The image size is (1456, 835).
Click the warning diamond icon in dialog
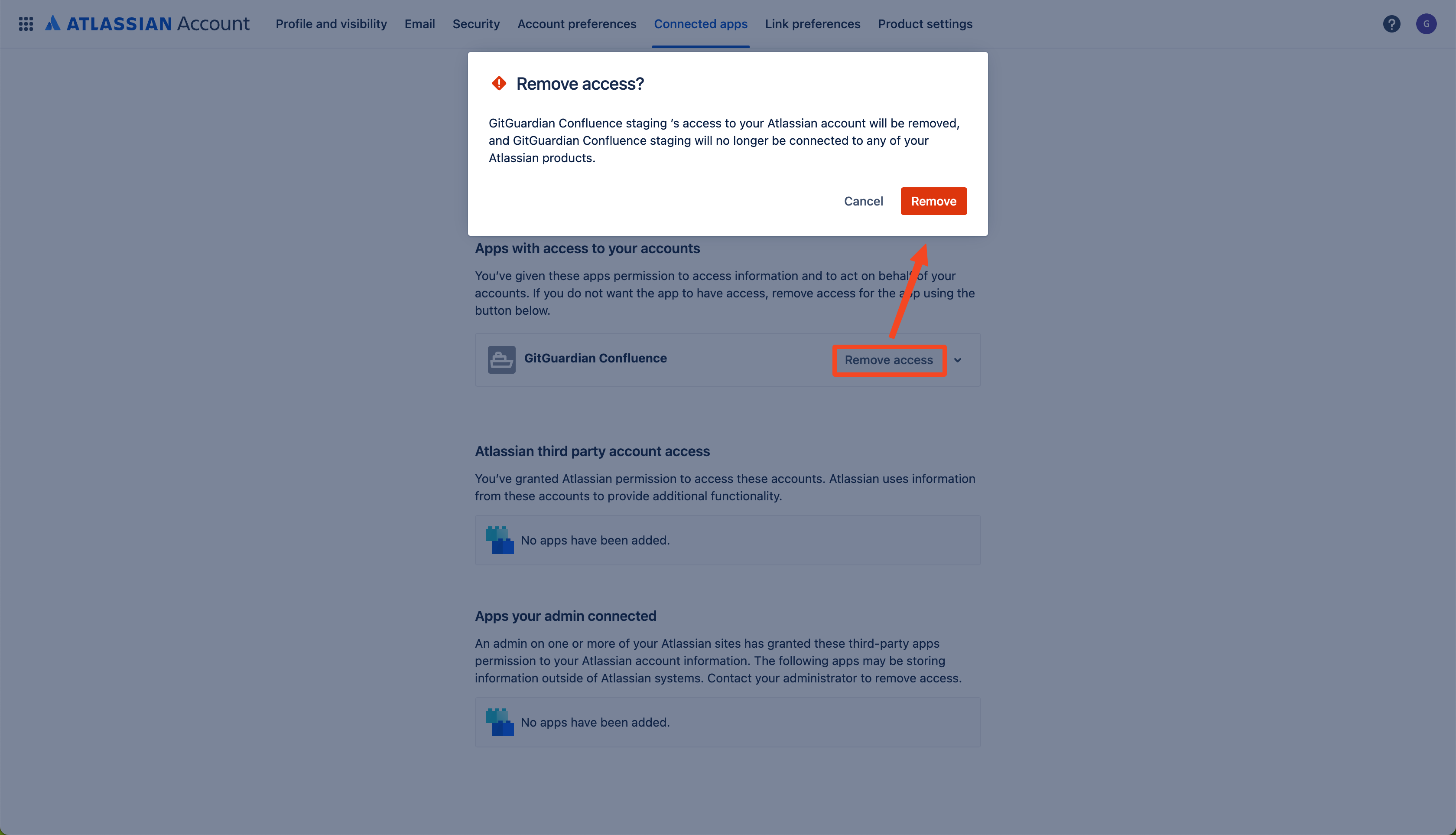point(498,83)
